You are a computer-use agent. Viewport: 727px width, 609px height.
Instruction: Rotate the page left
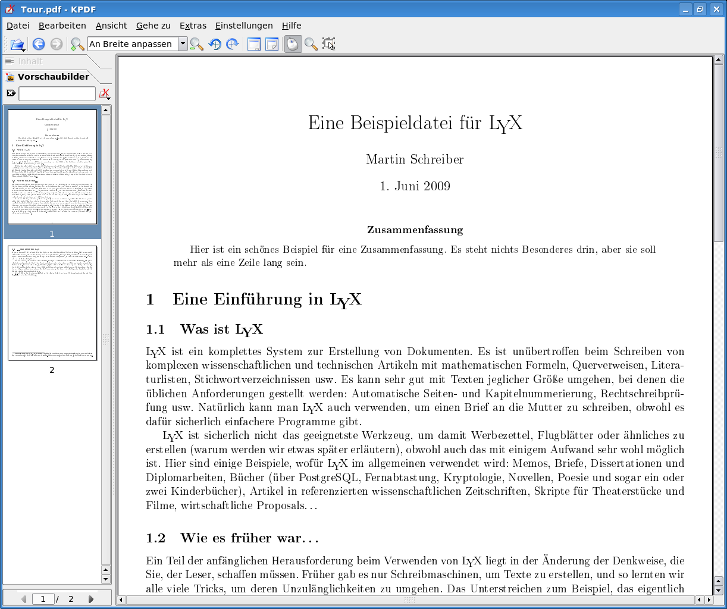click(x=215, y=44)
